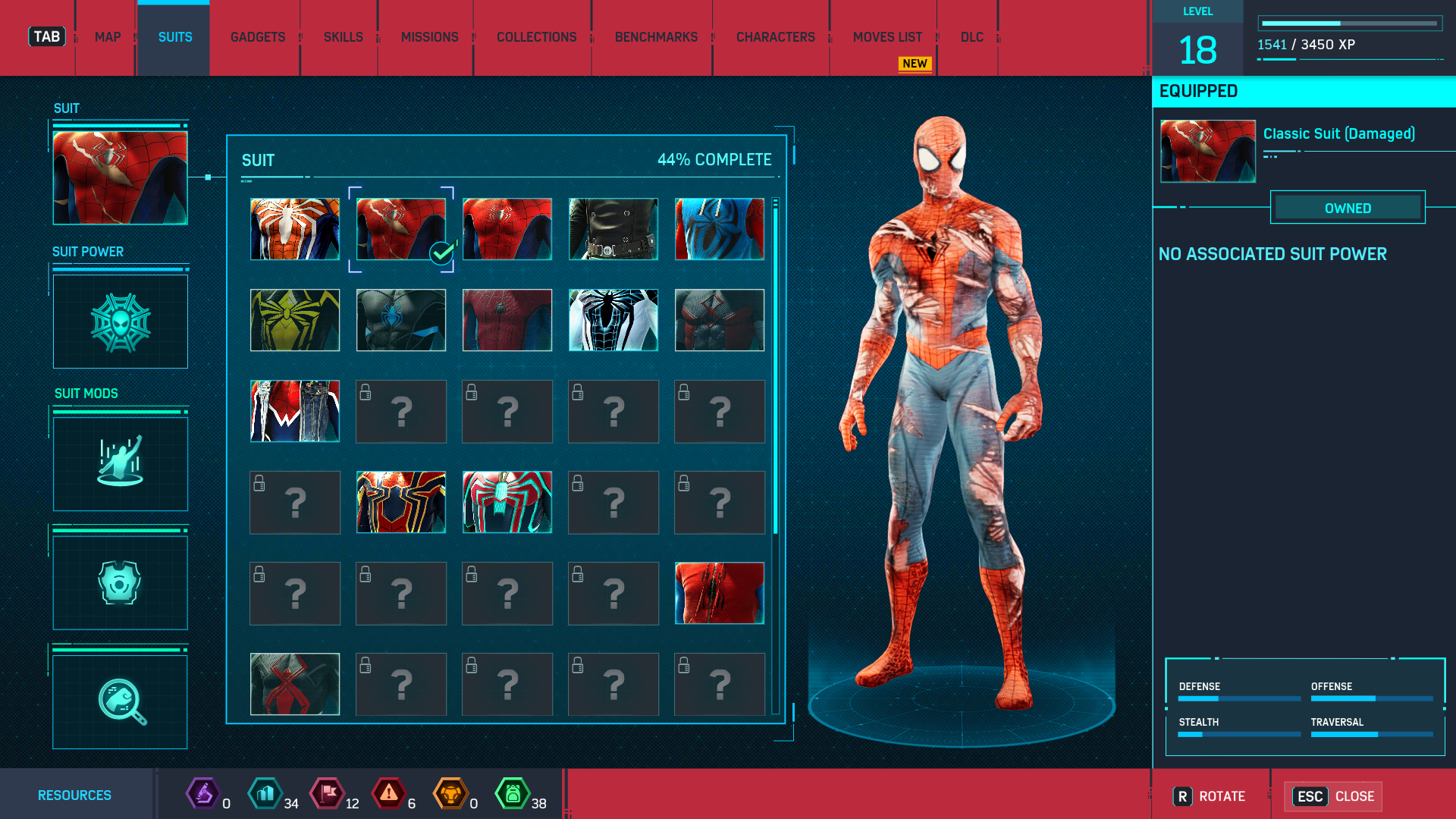The width and height of the screenshot is (1456, 819).
Task: Open the Map tab
Action: (107, 37)
